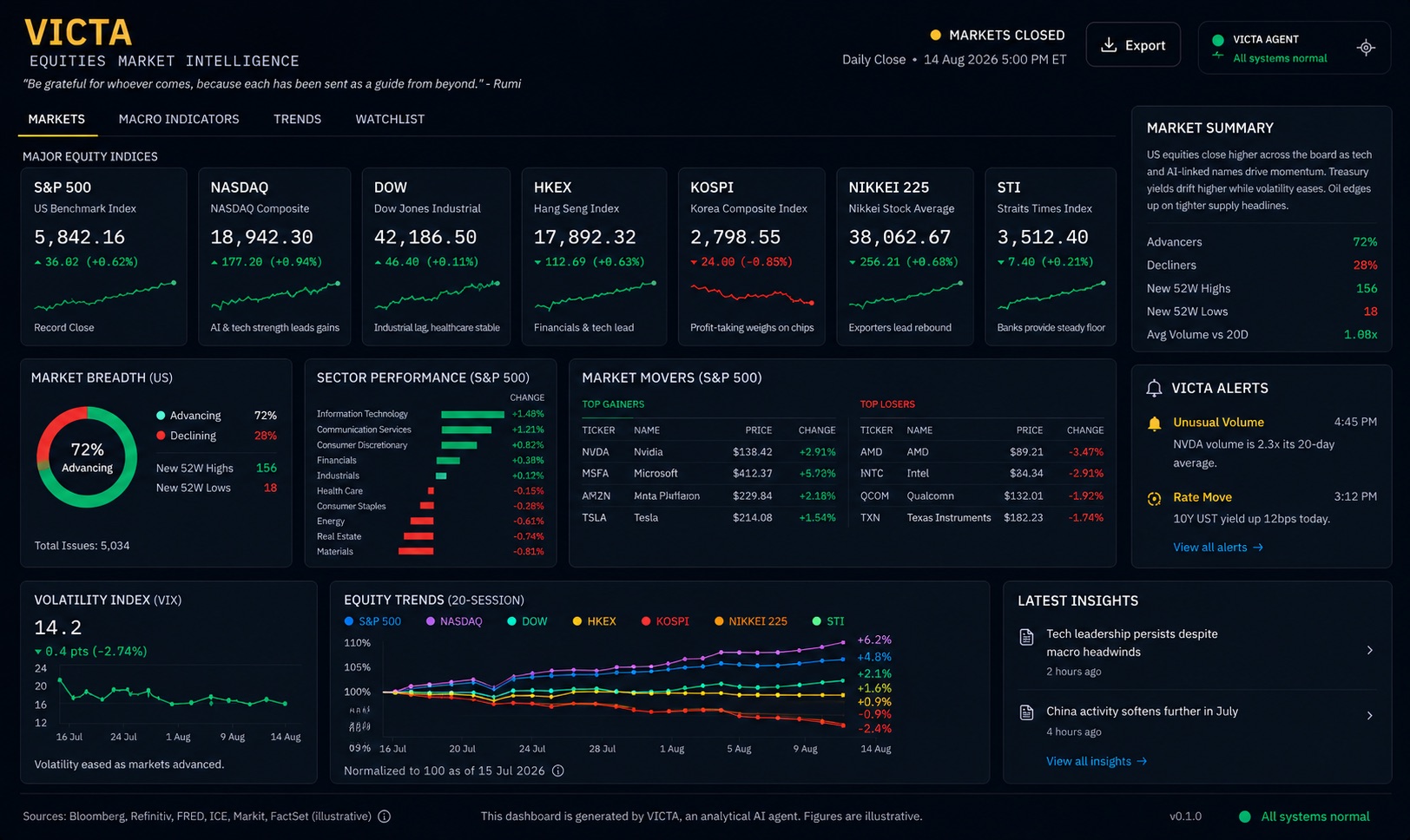This screenshot has height=840, width=1410.
Task: Switch to Macro Indicators tab
Action: [179, 119]
